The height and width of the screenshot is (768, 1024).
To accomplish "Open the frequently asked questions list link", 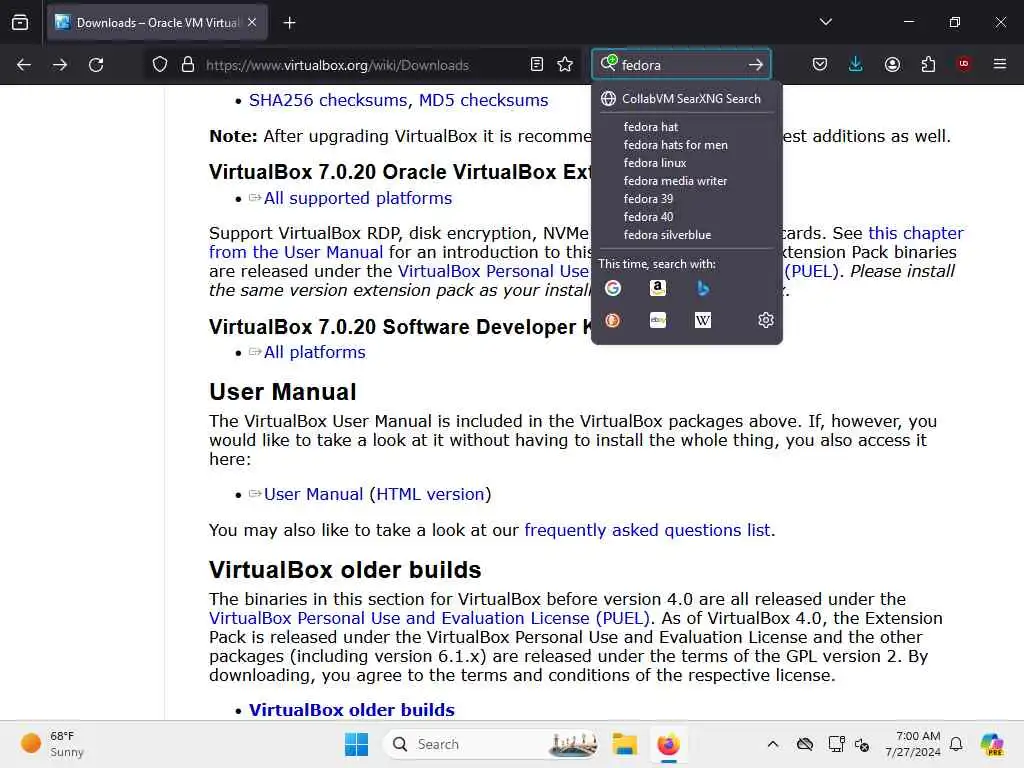I will point(647,530).
